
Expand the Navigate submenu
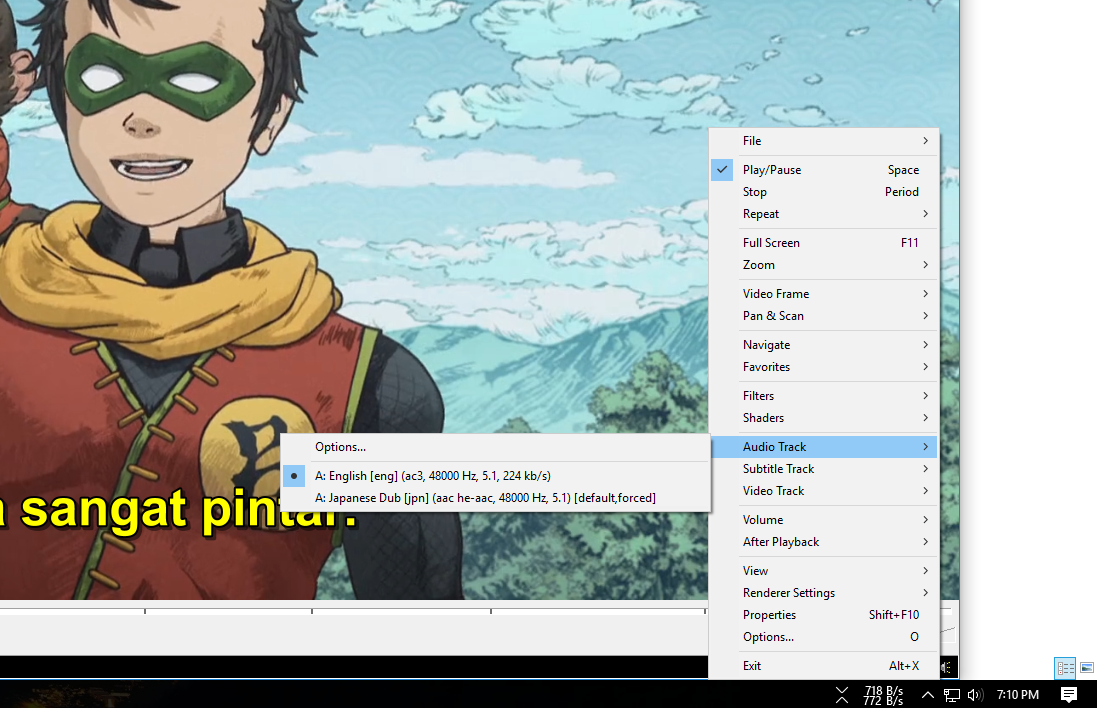824,345
